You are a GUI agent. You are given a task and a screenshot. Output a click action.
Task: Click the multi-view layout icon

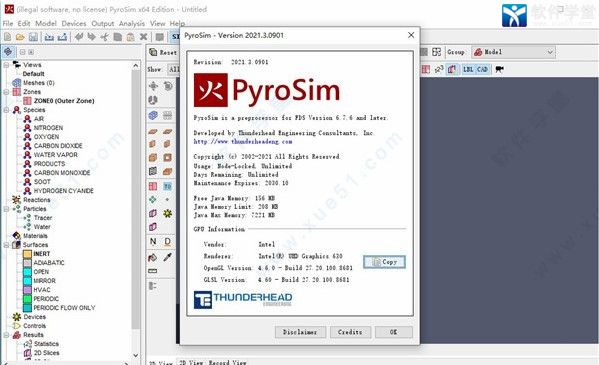coord(436,52)
